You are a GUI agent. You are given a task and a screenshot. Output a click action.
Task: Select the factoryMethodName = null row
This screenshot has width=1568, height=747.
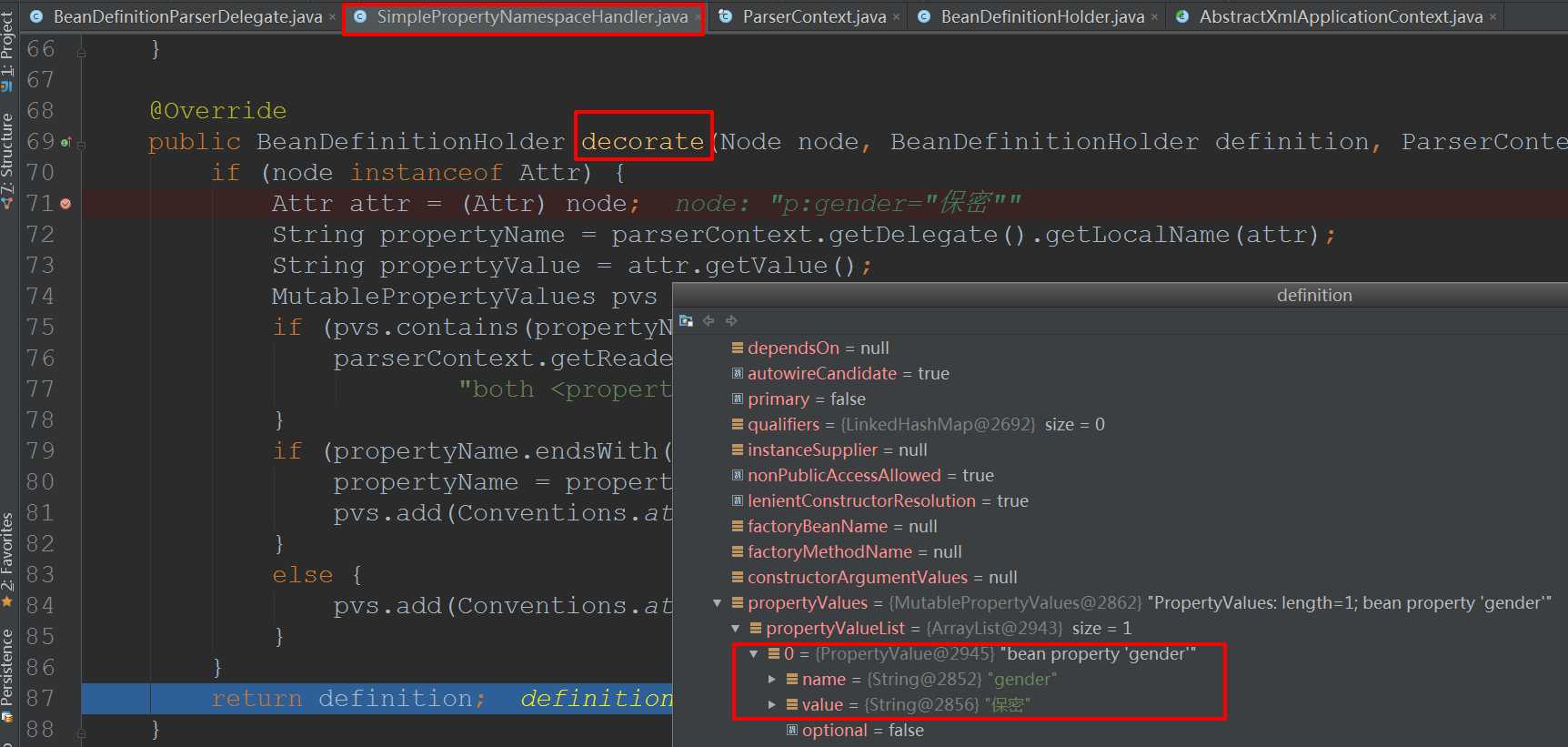[1121, 551]
